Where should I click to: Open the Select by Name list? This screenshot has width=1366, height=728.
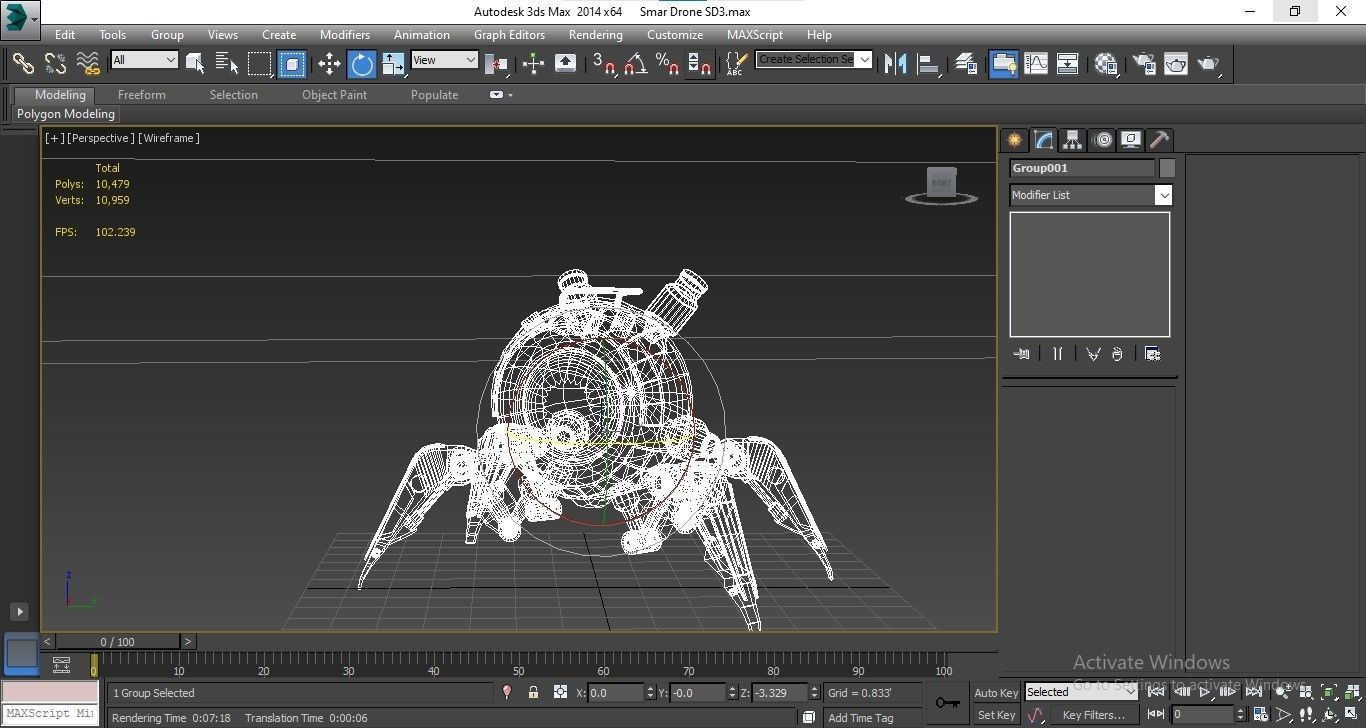[x=227, y=63]
